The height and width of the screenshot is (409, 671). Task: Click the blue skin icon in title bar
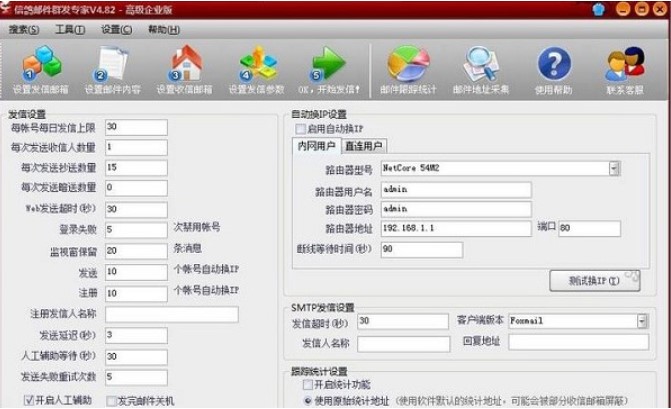[x=599, y=9]
